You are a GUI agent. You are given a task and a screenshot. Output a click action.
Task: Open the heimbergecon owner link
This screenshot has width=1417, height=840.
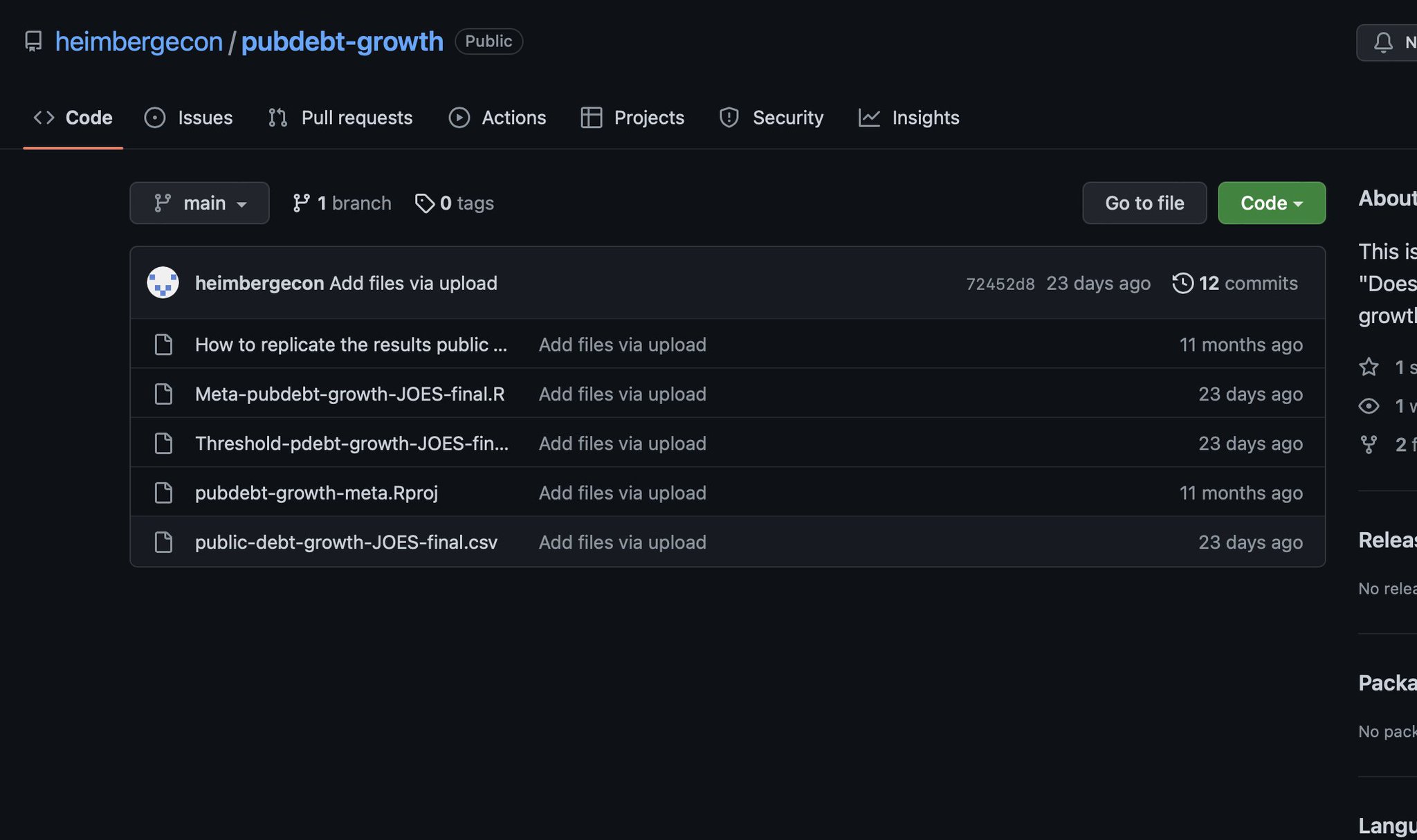[x=138, y=42]
